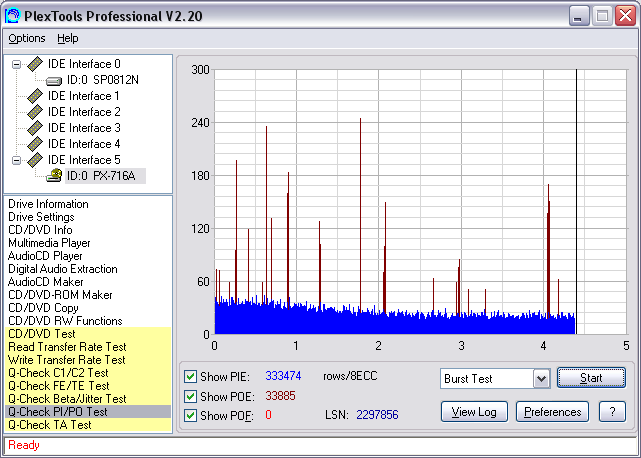Click the IDE Interface 1 chip icon
The width and height of the screenshot is (641, 458).
point(35,96)
